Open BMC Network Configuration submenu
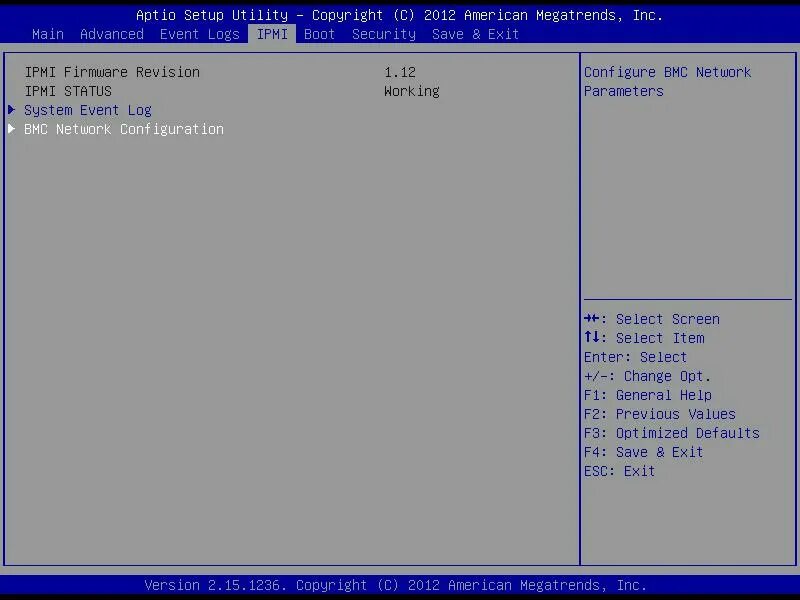Image resolution: width=800 pixels, height=600 pixels. [124, 129]
